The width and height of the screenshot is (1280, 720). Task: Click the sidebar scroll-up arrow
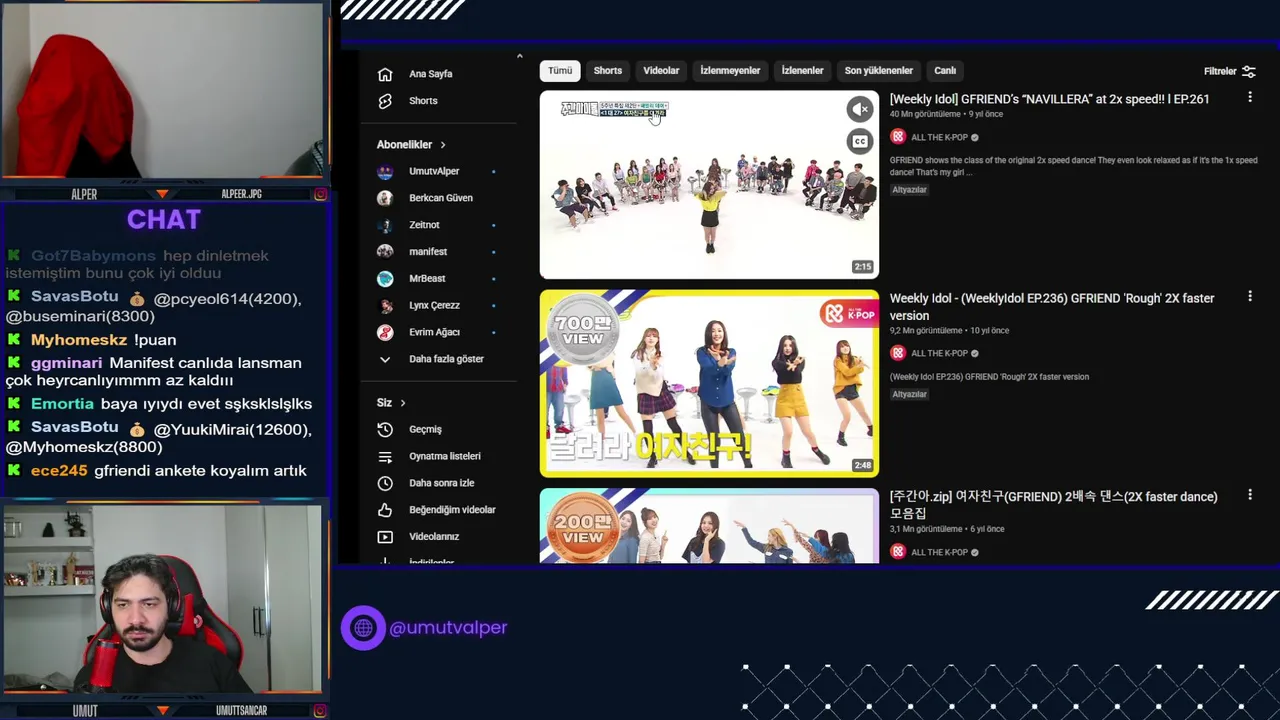(519, 57)
